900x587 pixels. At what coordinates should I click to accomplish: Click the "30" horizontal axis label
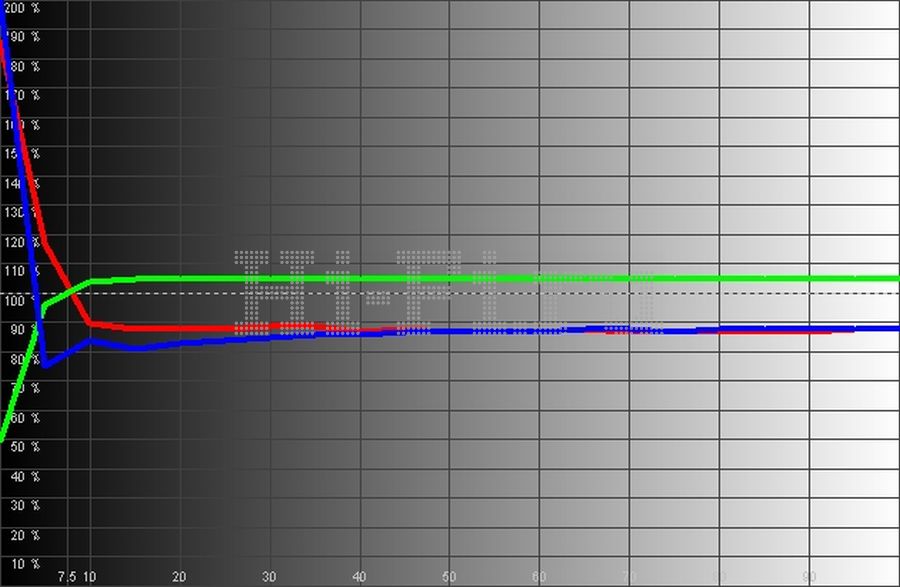pos(269,577)
